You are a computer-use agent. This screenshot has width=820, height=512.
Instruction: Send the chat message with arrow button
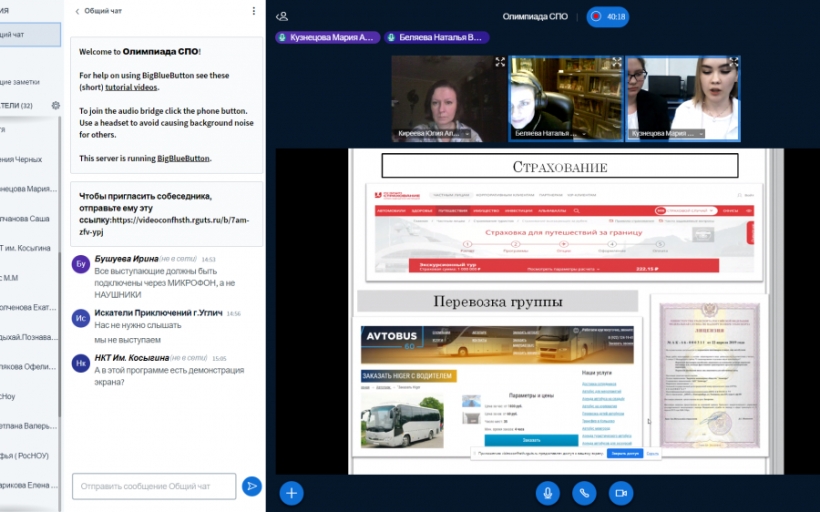coord(252,486)
